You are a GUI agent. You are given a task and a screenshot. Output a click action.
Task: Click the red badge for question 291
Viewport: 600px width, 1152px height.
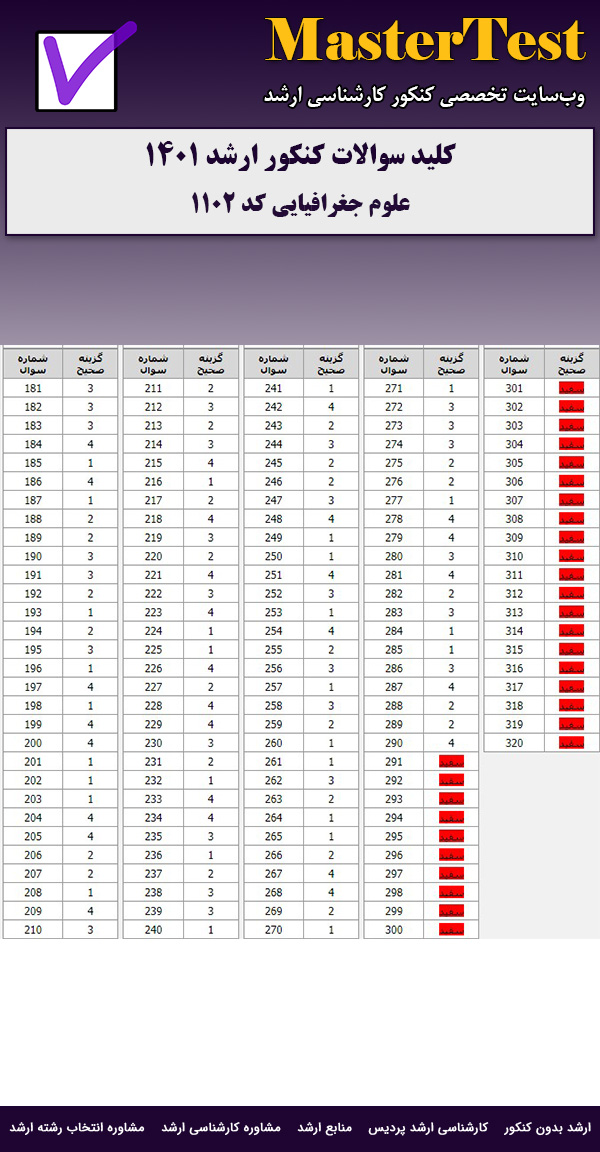click(451, 761)
